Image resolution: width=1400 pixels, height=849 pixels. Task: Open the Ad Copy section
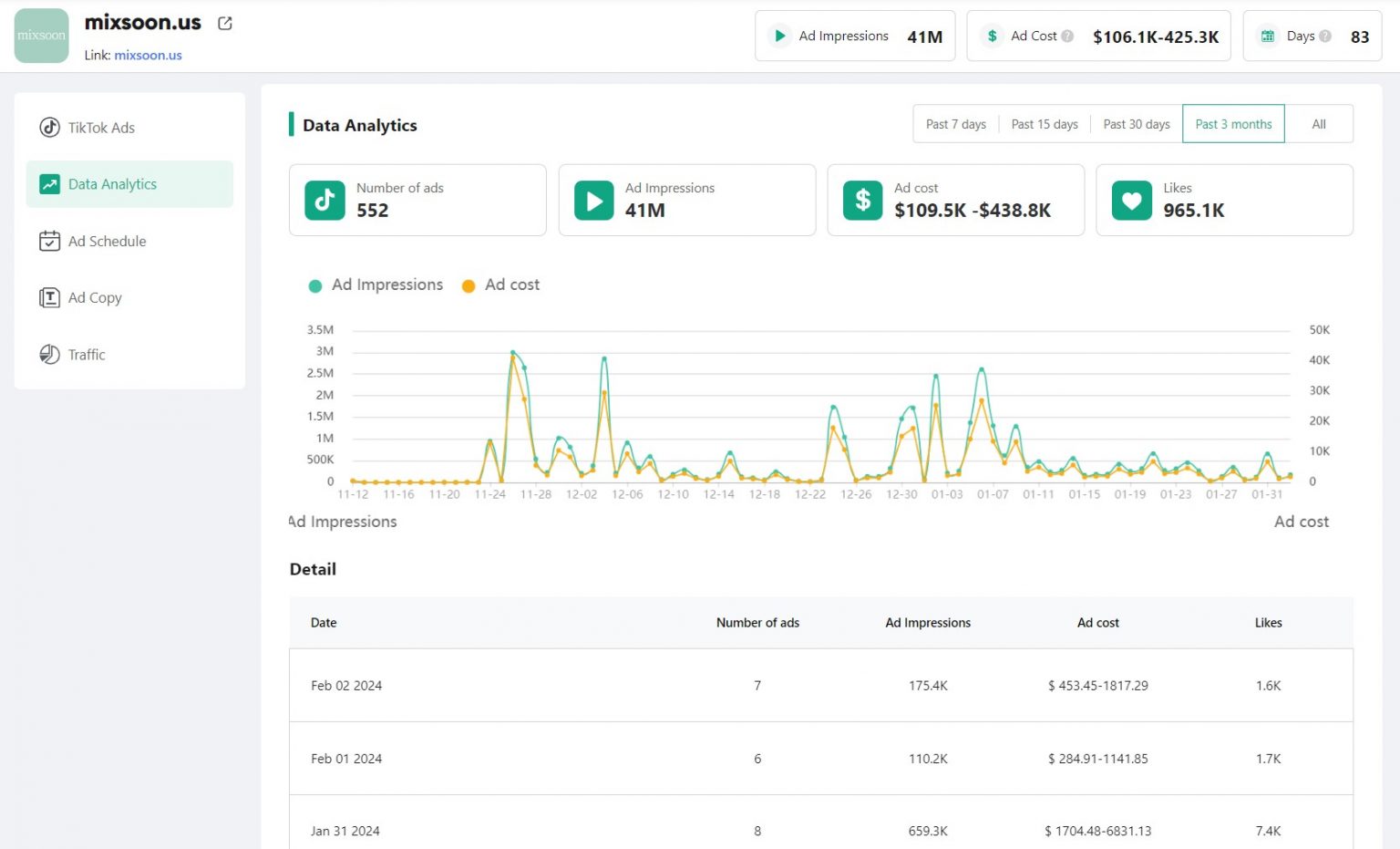(x=94, y=297)
